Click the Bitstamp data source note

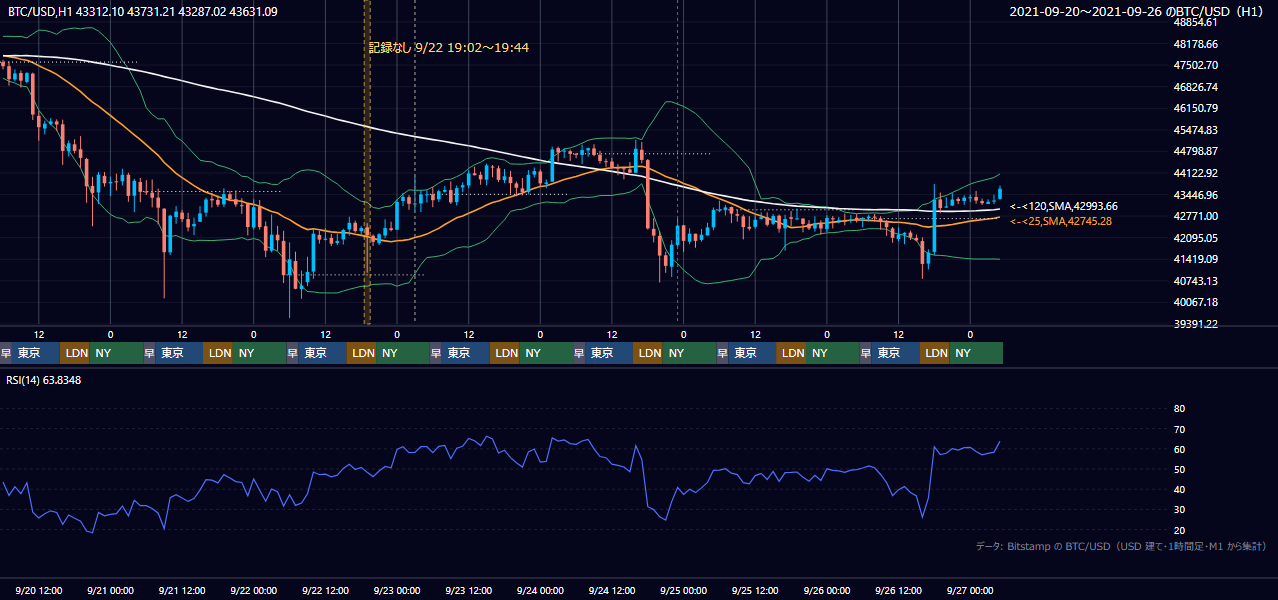[1121, 546]
